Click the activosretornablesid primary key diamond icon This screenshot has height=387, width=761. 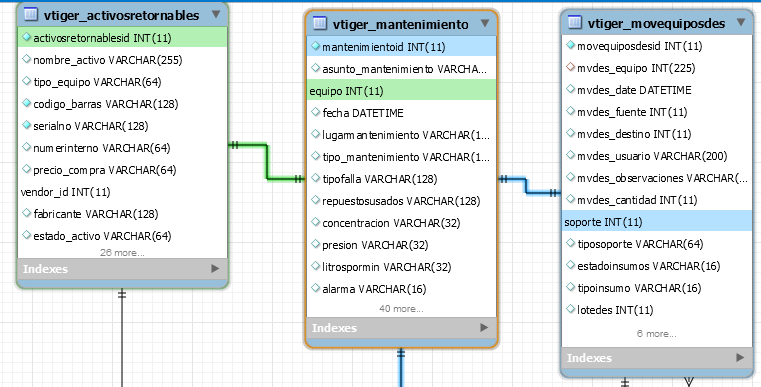click(x=27, y=37)
